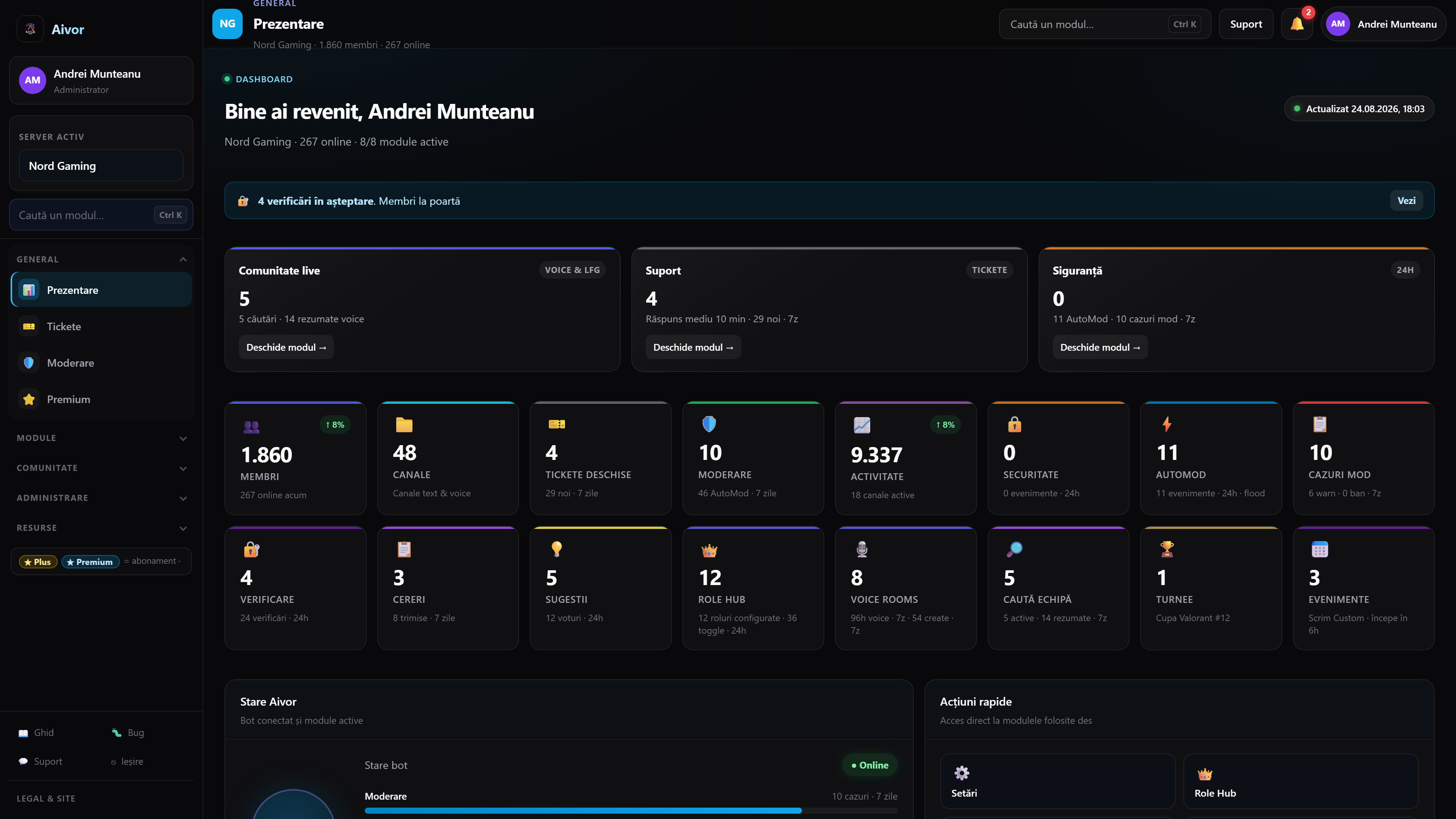Click the Cupa Valorant #12 text
The height and width of the screenshot is (819, 1456).
(x=1192, y=618)
